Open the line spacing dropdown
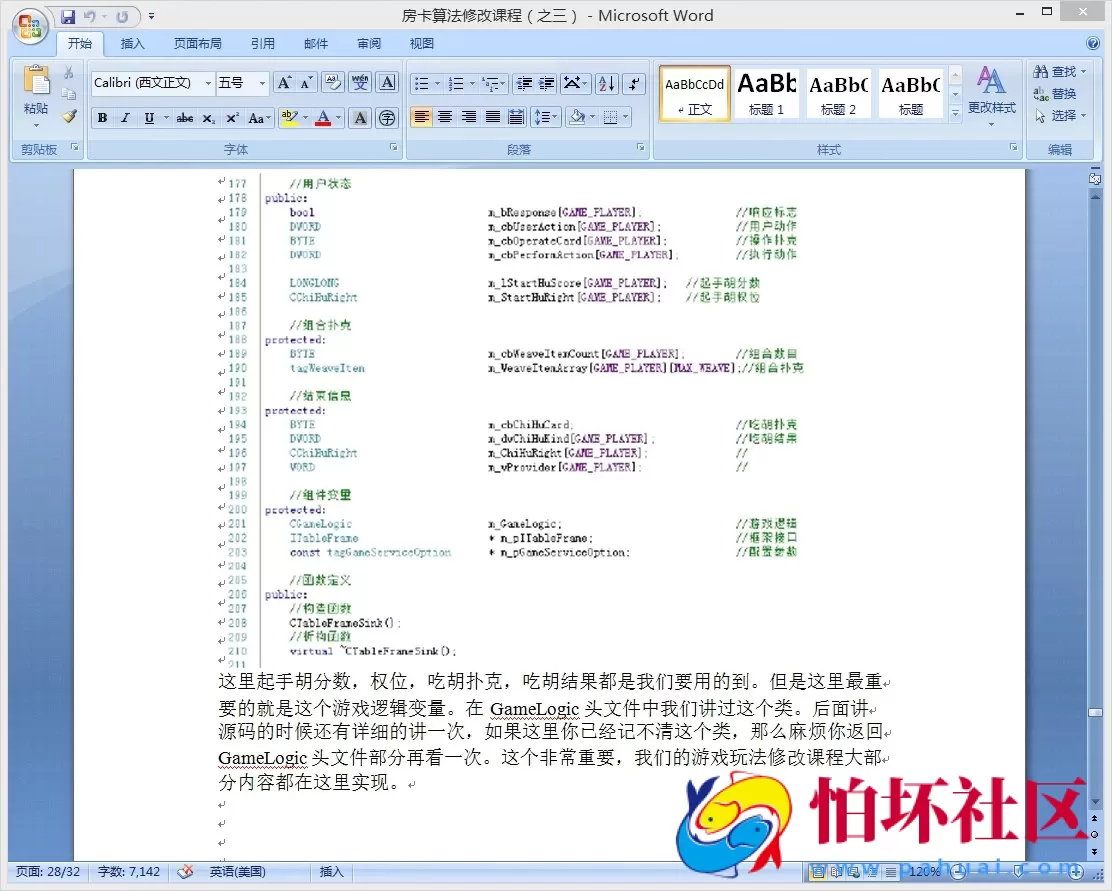This screenshot has height=891, width=1112. (x=546, y=118)
